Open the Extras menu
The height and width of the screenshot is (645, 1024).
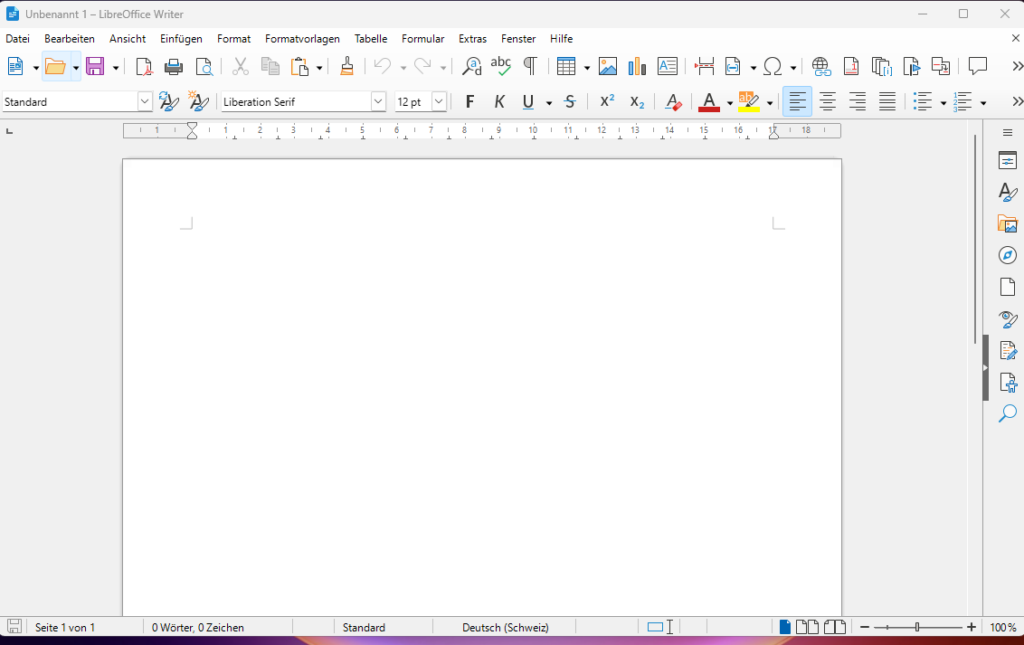[472, 39]
